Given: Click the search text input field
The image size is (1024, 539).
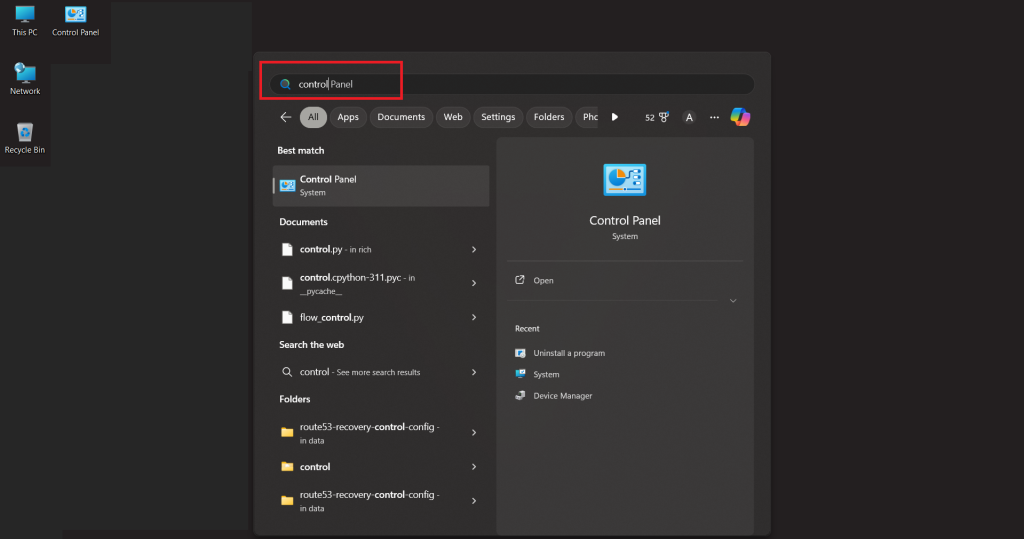Looking at the screenshot, I should click(512, 84).
